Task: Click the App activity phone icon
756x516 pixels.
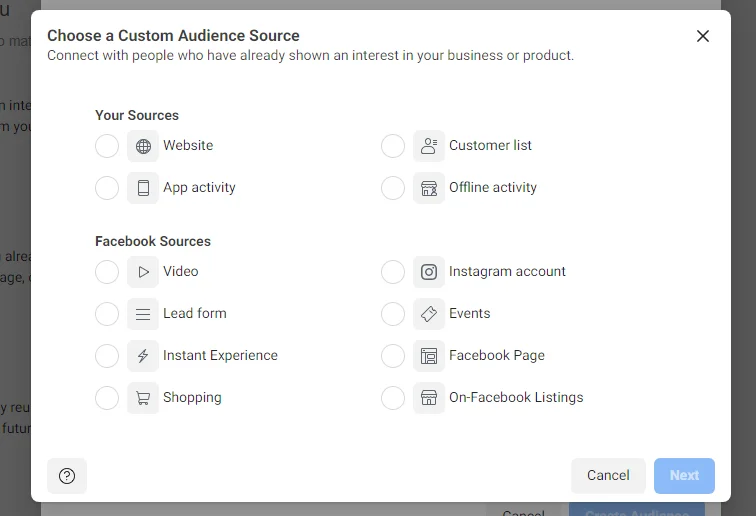Action: pyautogui.click(x=143, y=188)
